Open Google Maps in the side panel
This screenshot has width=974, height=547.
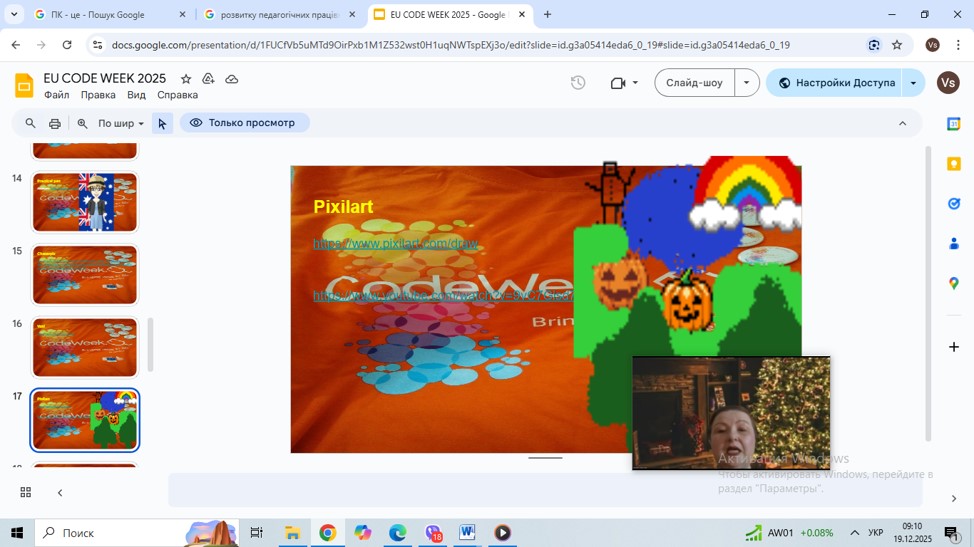tap(953, 284)
